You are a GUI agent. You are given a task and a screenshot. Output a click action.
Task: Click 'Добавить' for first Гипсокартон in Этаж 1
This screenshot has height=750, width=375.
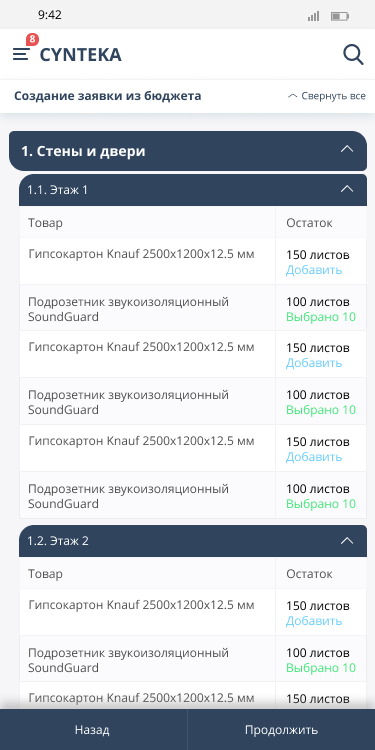[314, 270]
